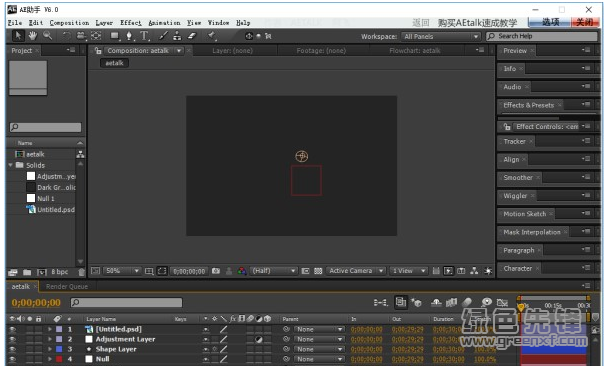Select the Pen tool
Screen dimensions: 609x366
(x=129, y=36)
